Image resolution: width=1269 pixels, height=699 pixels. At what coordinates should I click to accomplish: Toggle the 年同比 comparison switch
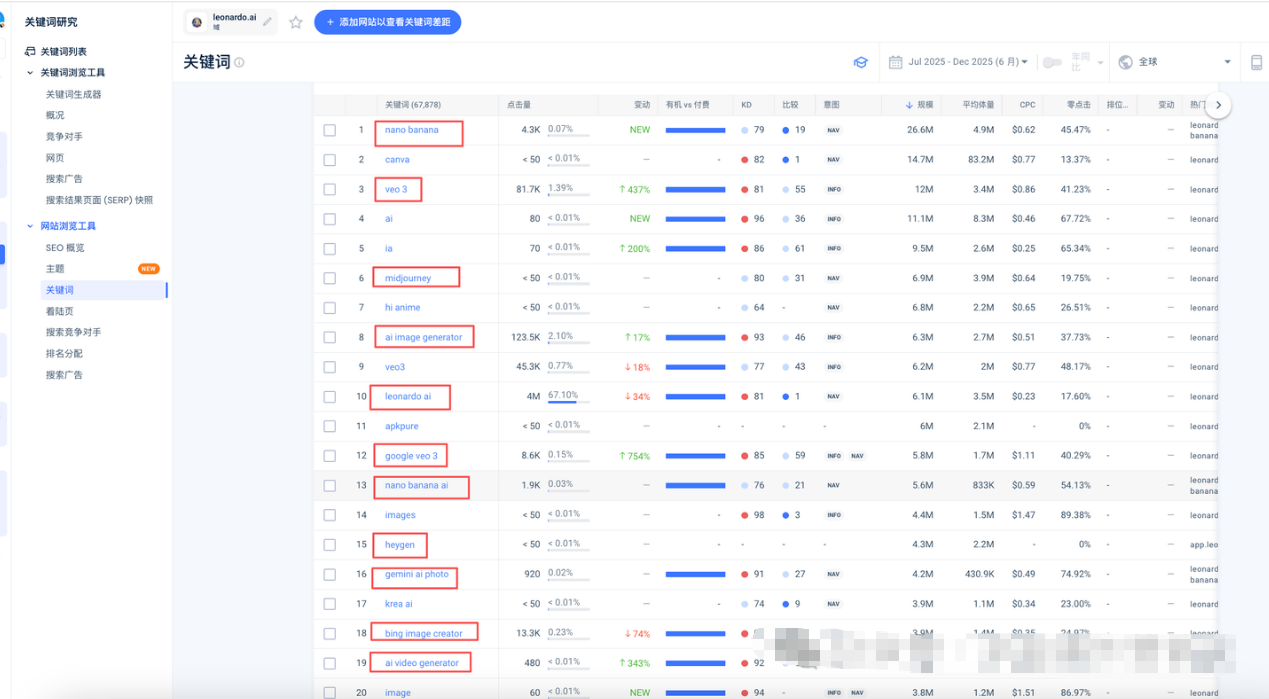(x=1051, y=62)
